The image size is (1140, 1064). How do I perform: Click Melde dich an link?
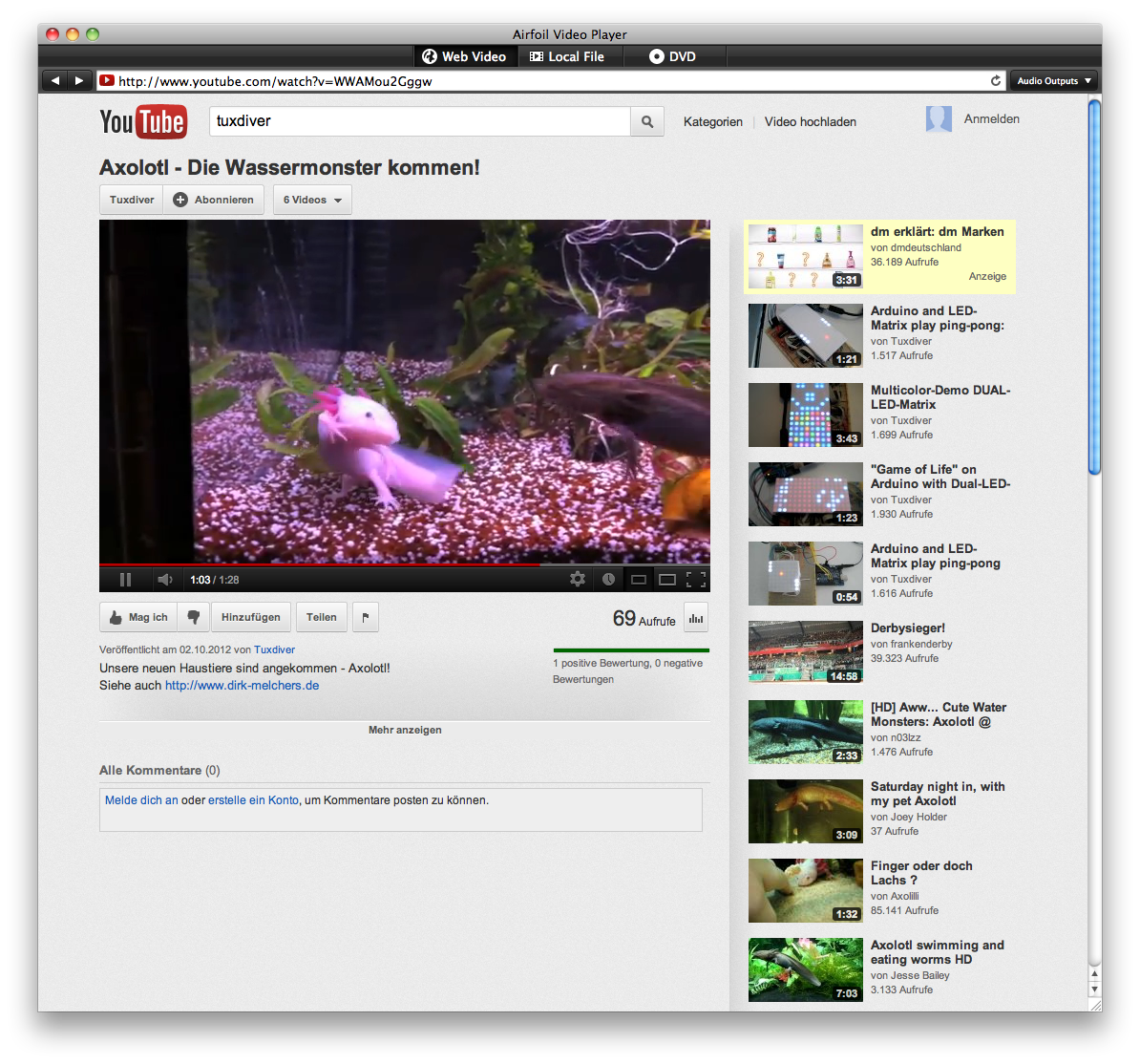[141, 800]
